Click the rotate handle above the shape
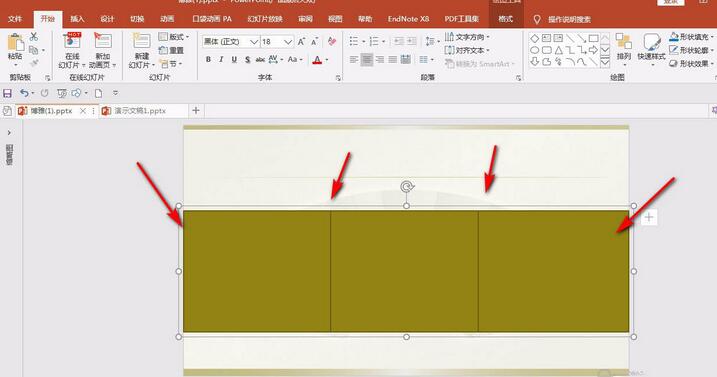 (x=407, y=187)
